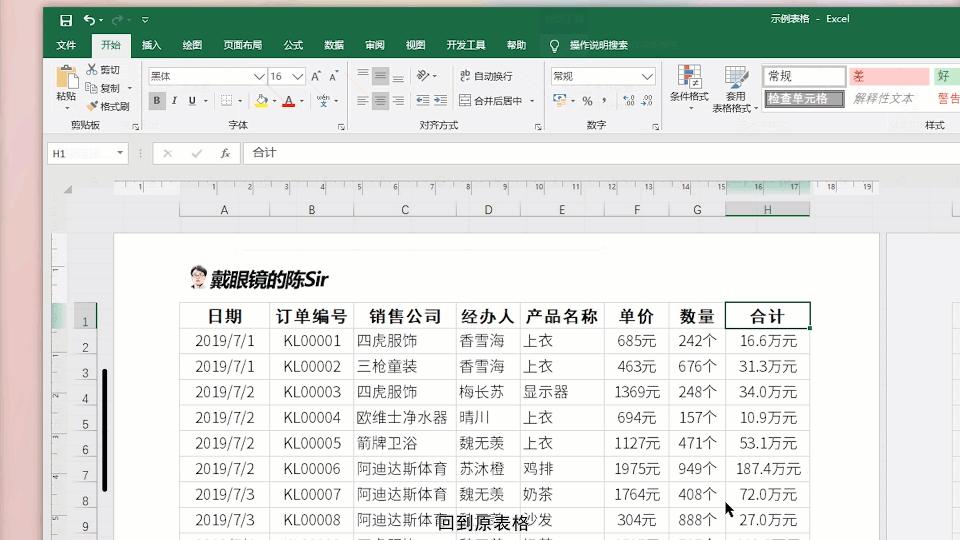
Task: Select the Check Cell (检查单元格) style
Action: (x=804, y=99)
